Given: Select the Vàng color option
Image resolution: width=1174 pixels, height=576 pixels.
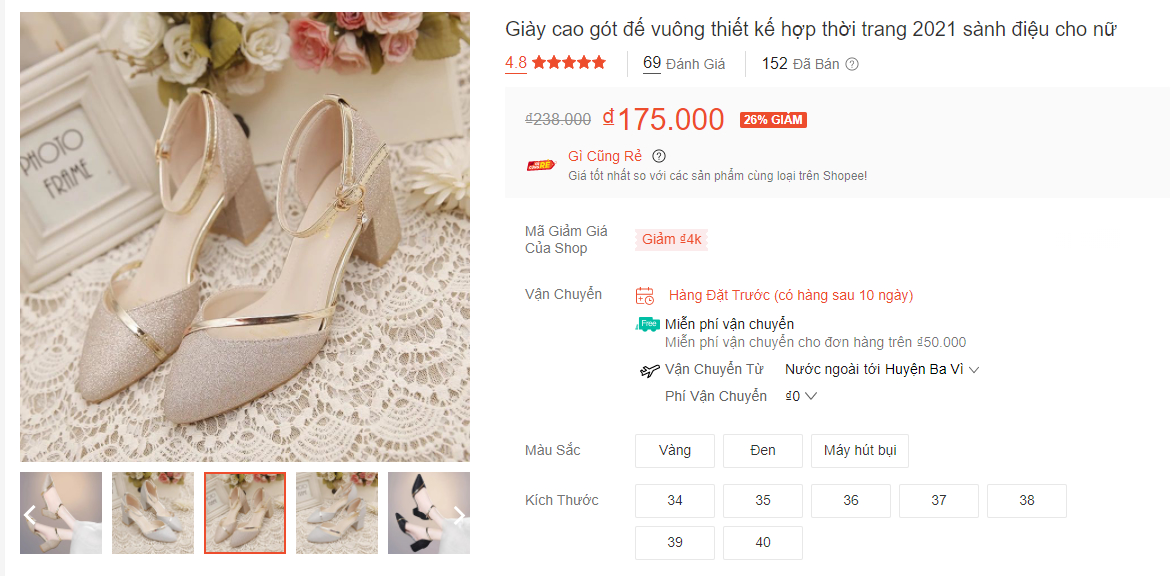Looking at the screenshot, I should pyautogui.click(x=675, y=450).
